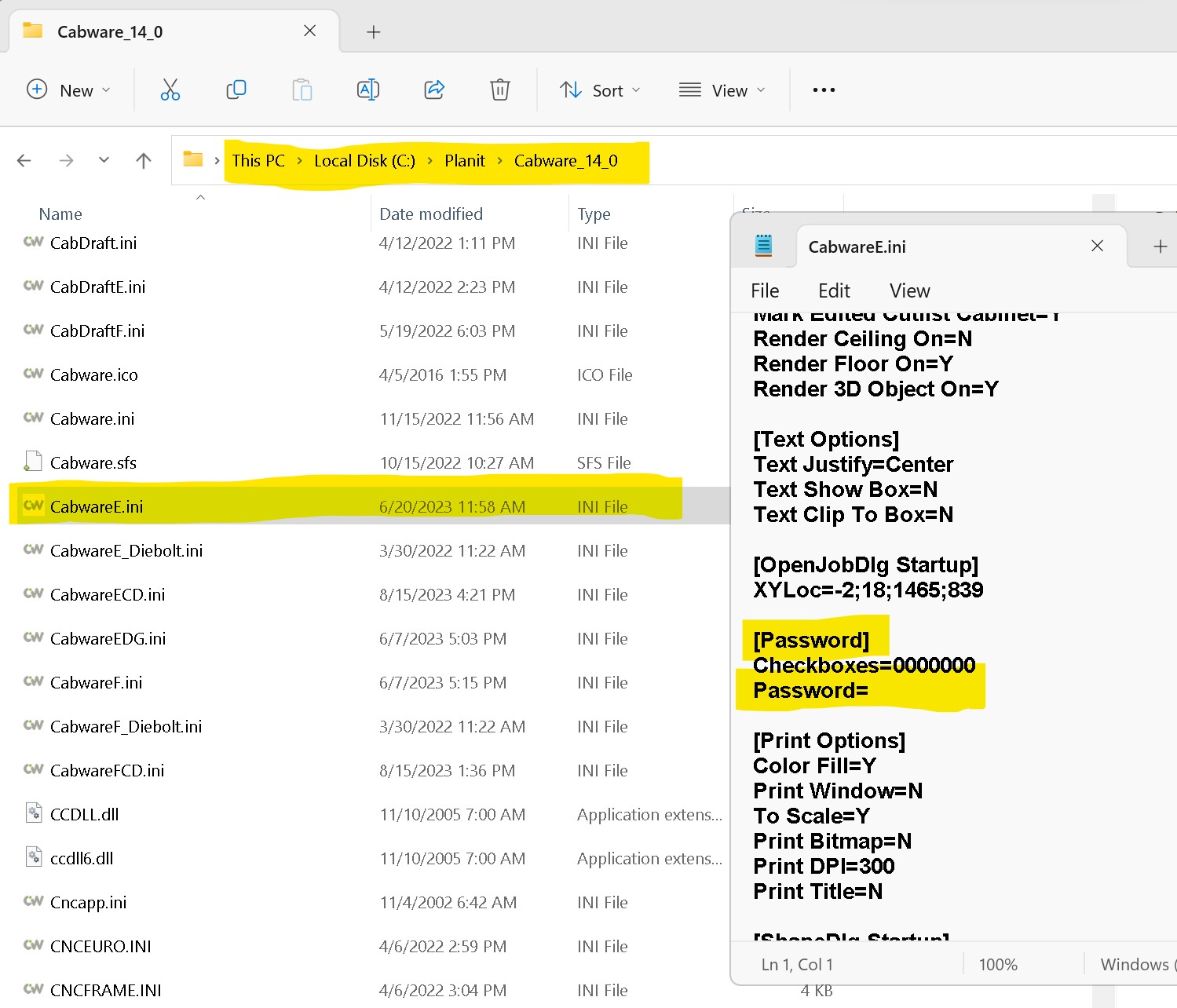Expand chevron before This PC breadcrumb
Viewport: 1177px width, 1008px height.
tap(217, 161)
